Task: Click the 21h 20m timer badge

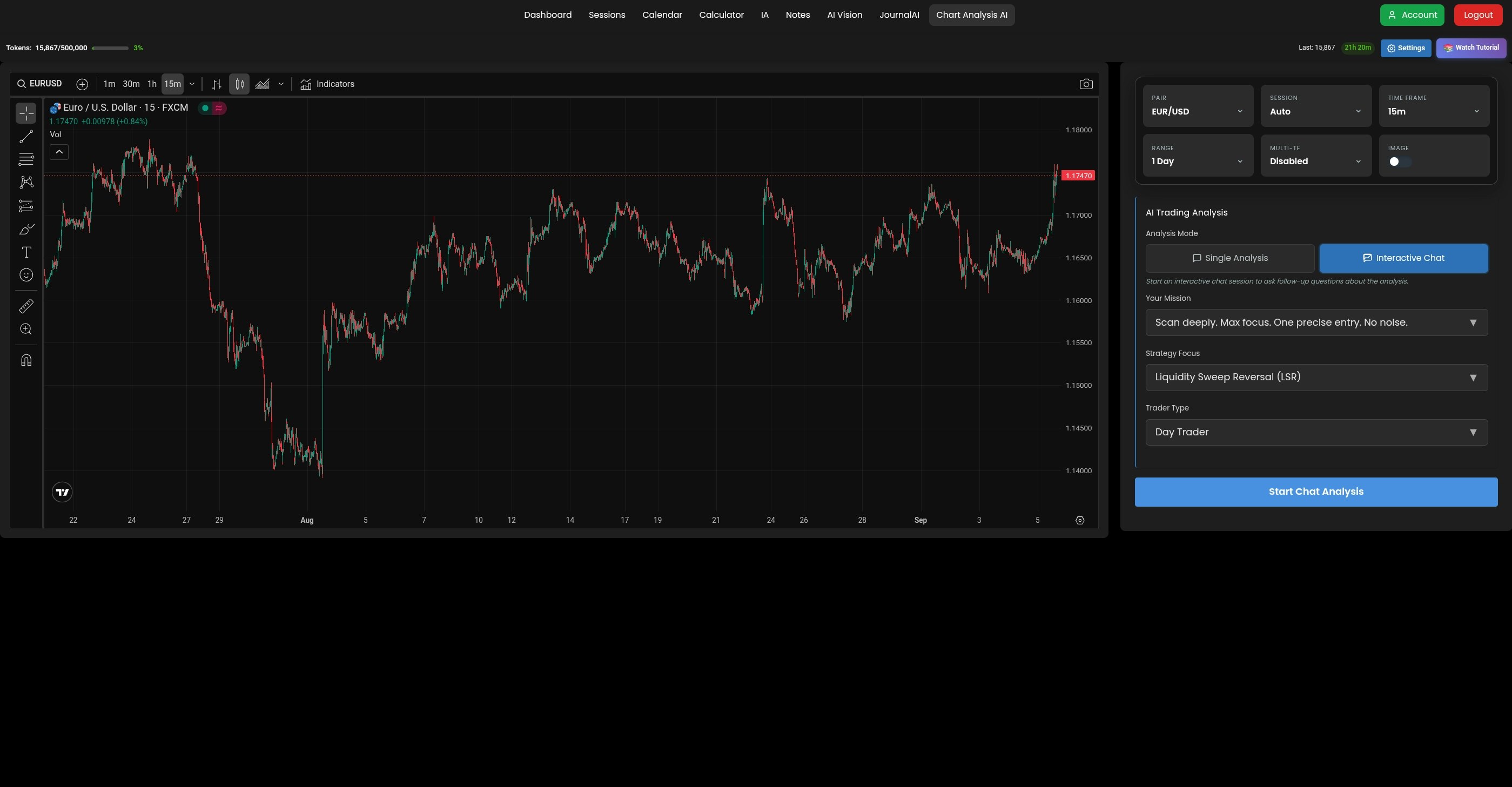Action: 1357,48
